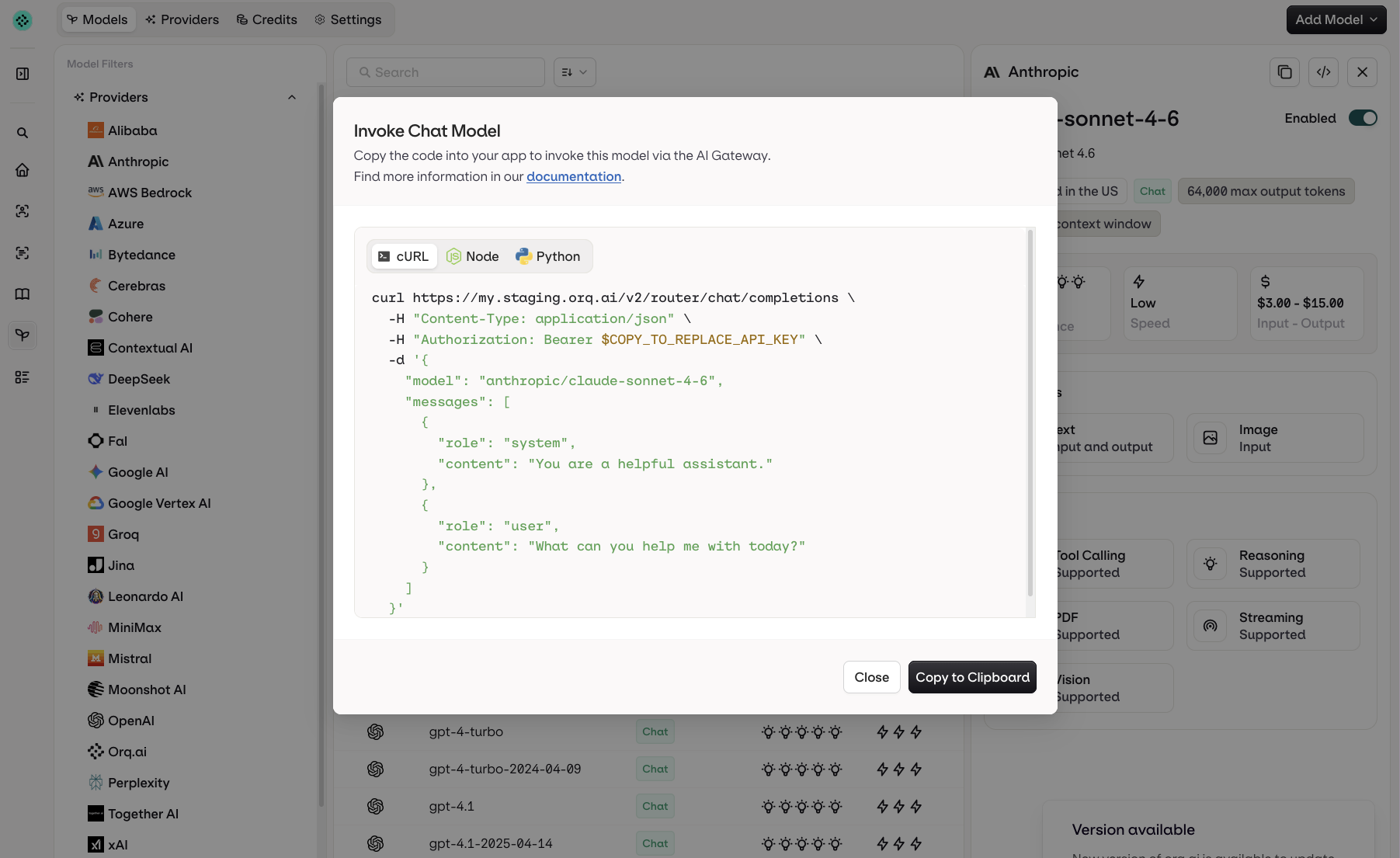Screen dimensions: 1400x858
Task: Open the Add Model dropdown
Action: pyautogui.click(x=1336, y=19)
